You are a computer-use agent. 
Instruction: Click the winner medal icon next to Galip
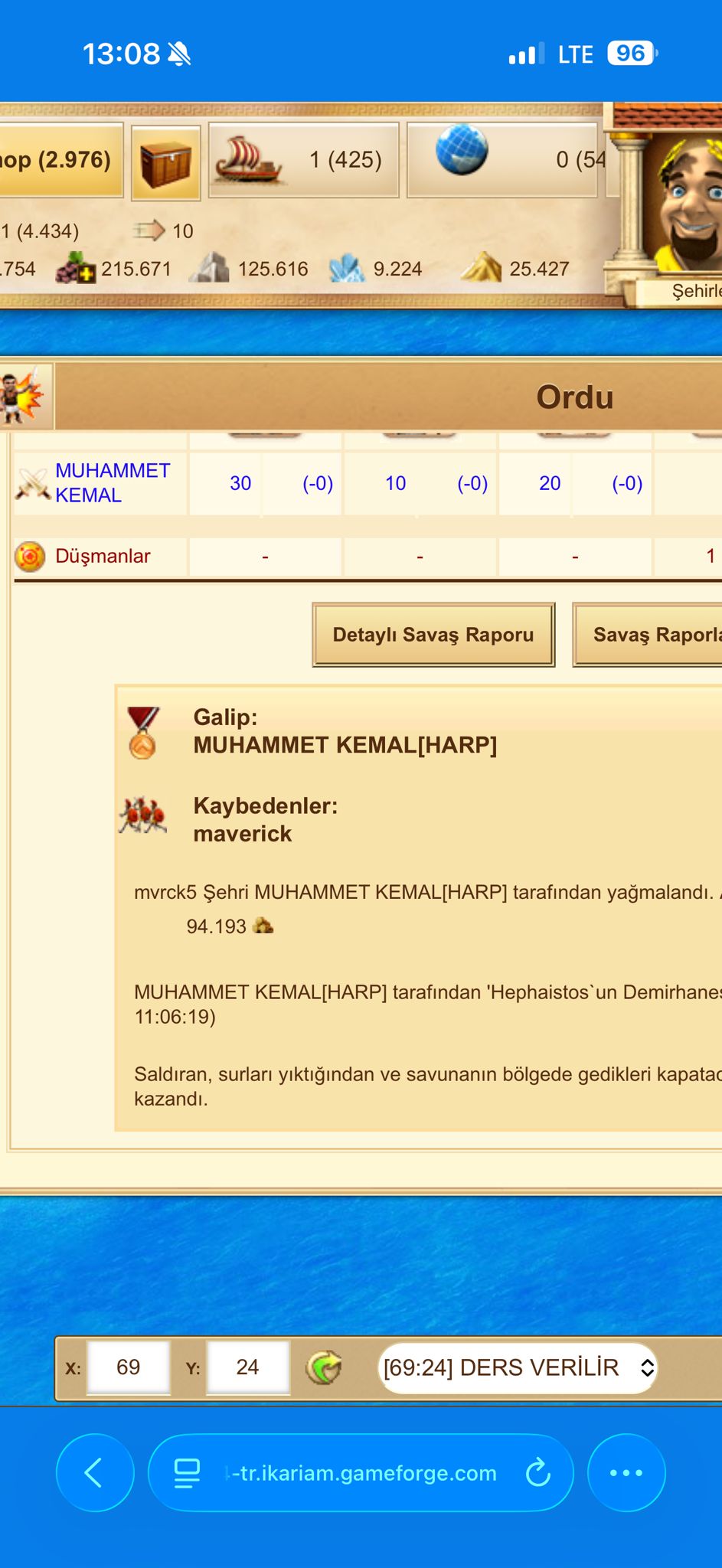(x=142, y=733)
